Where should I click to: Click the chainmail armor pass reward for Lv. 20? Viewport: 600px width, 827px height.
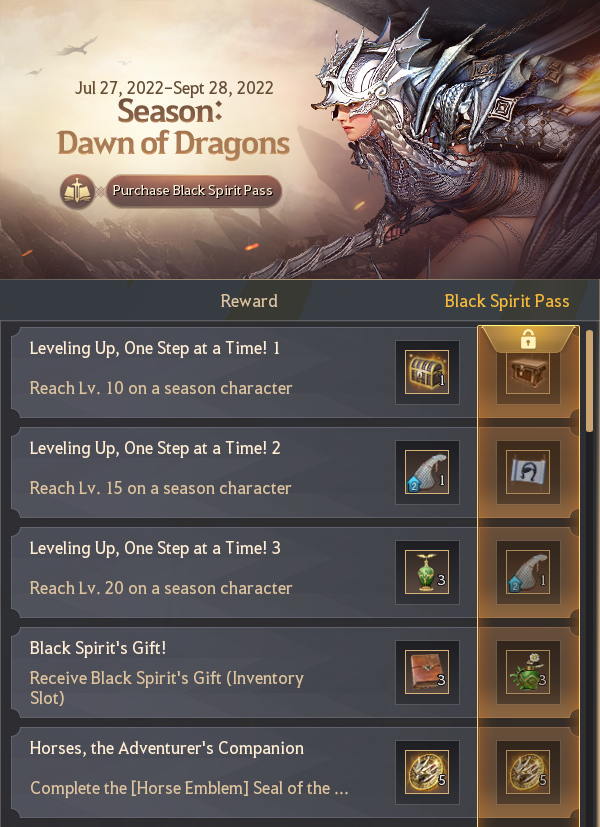point(528,572)
